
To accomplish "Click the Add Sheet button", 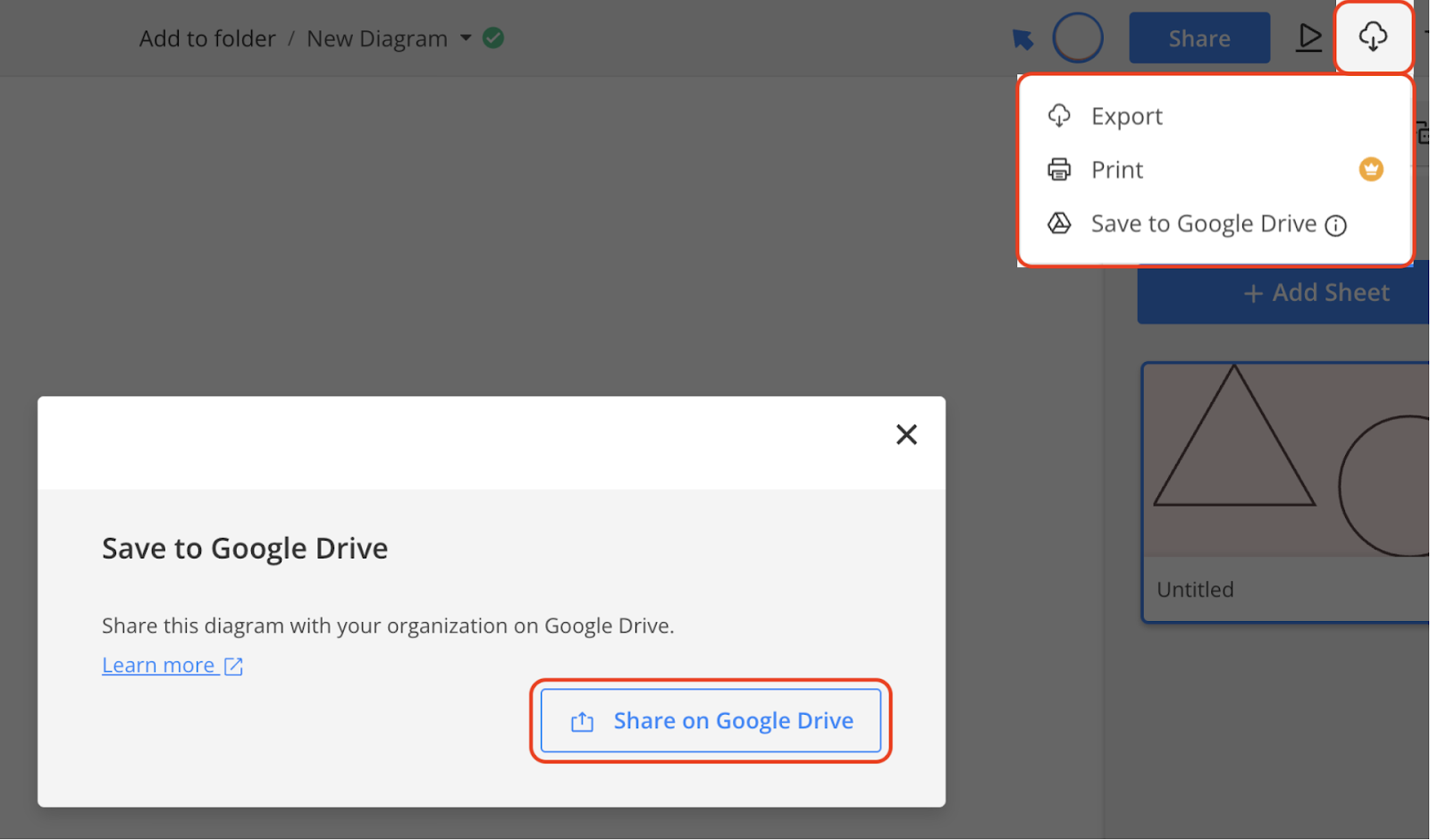I will pos(1283,293).
